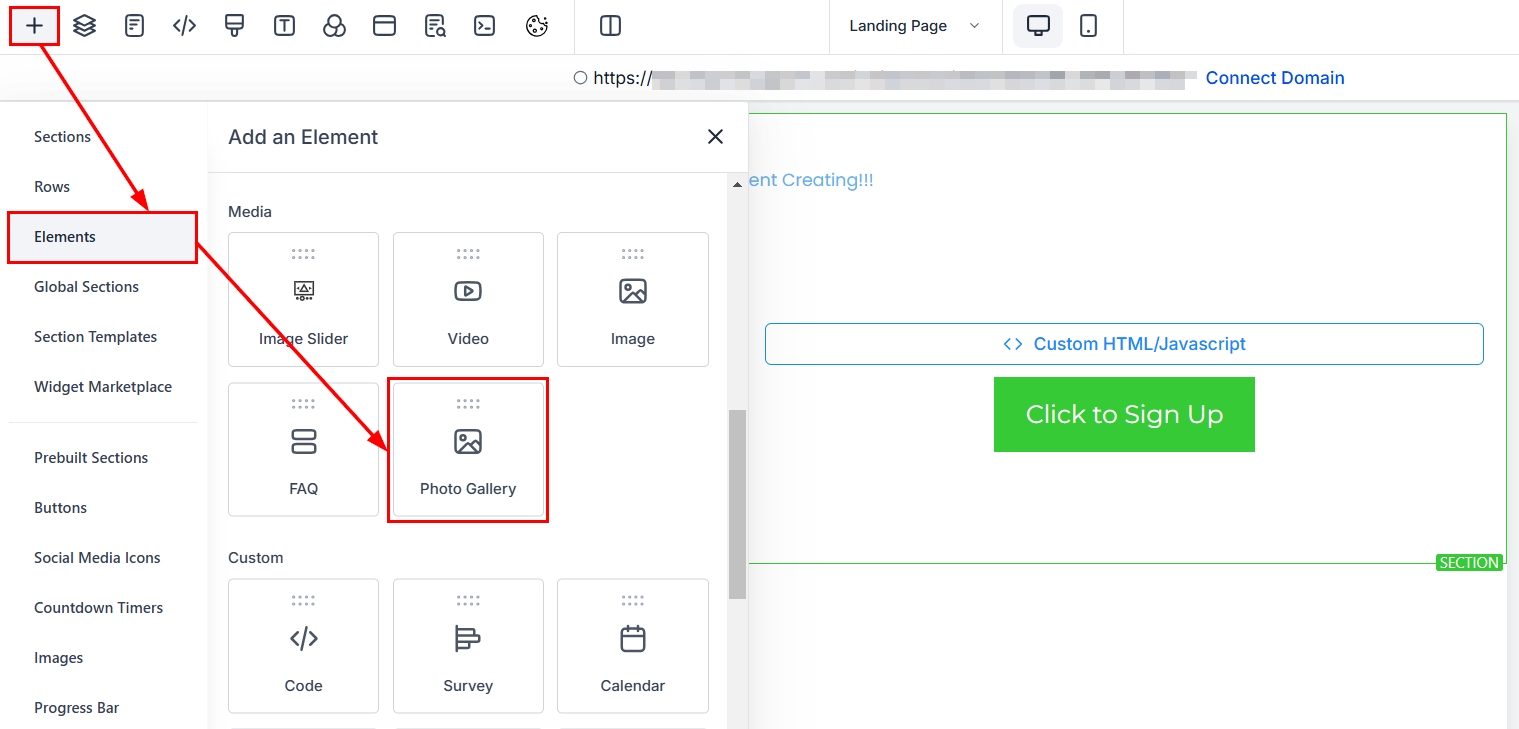The width and height of the screenshot is (1519, 729).
Task: Switch to mobile preview mode
Action: [x=1089, y=26]
